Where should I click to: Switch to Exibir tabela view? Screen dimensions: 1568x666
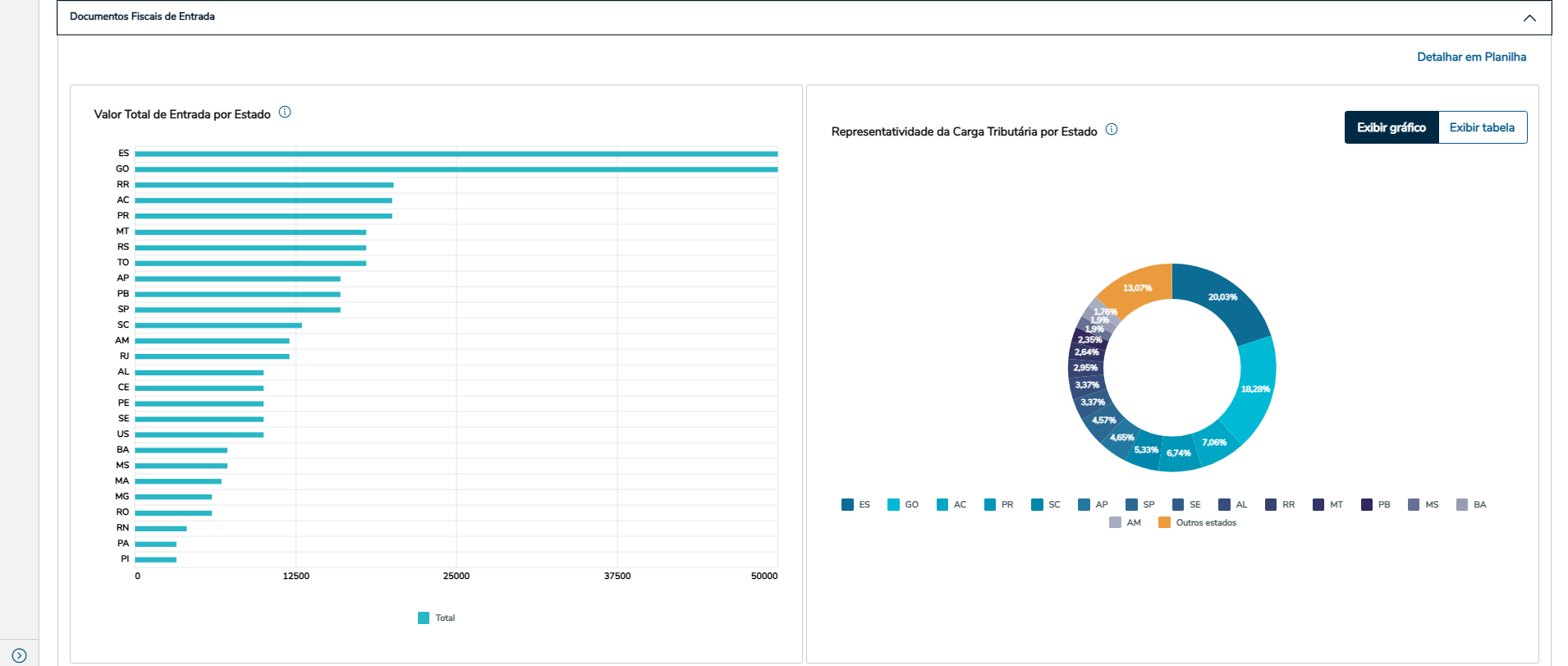pos(1482,127)
